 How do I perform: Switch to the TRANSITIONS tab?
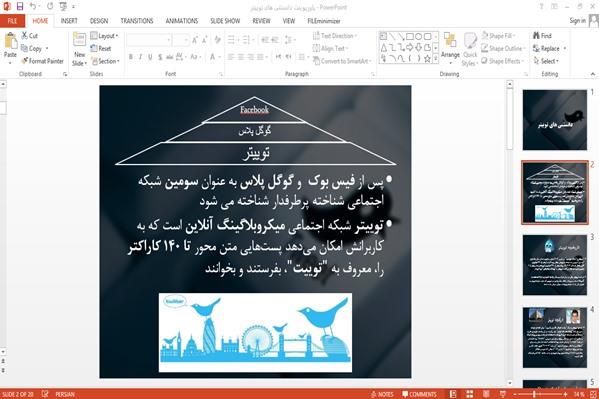tap(137, 21)
